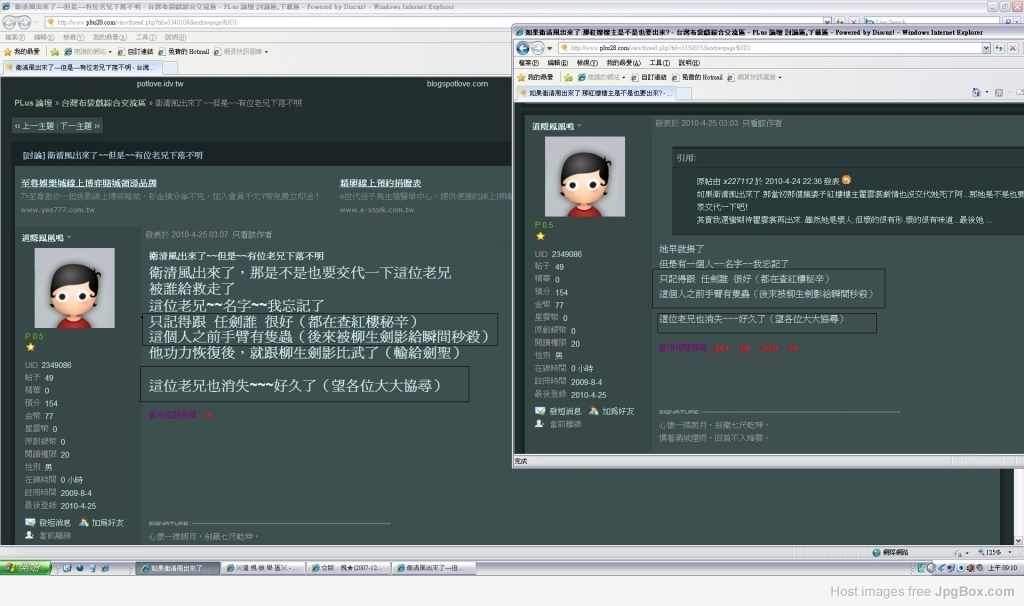
Task: Click the Back button in the left browser
Action: (11, 21)
